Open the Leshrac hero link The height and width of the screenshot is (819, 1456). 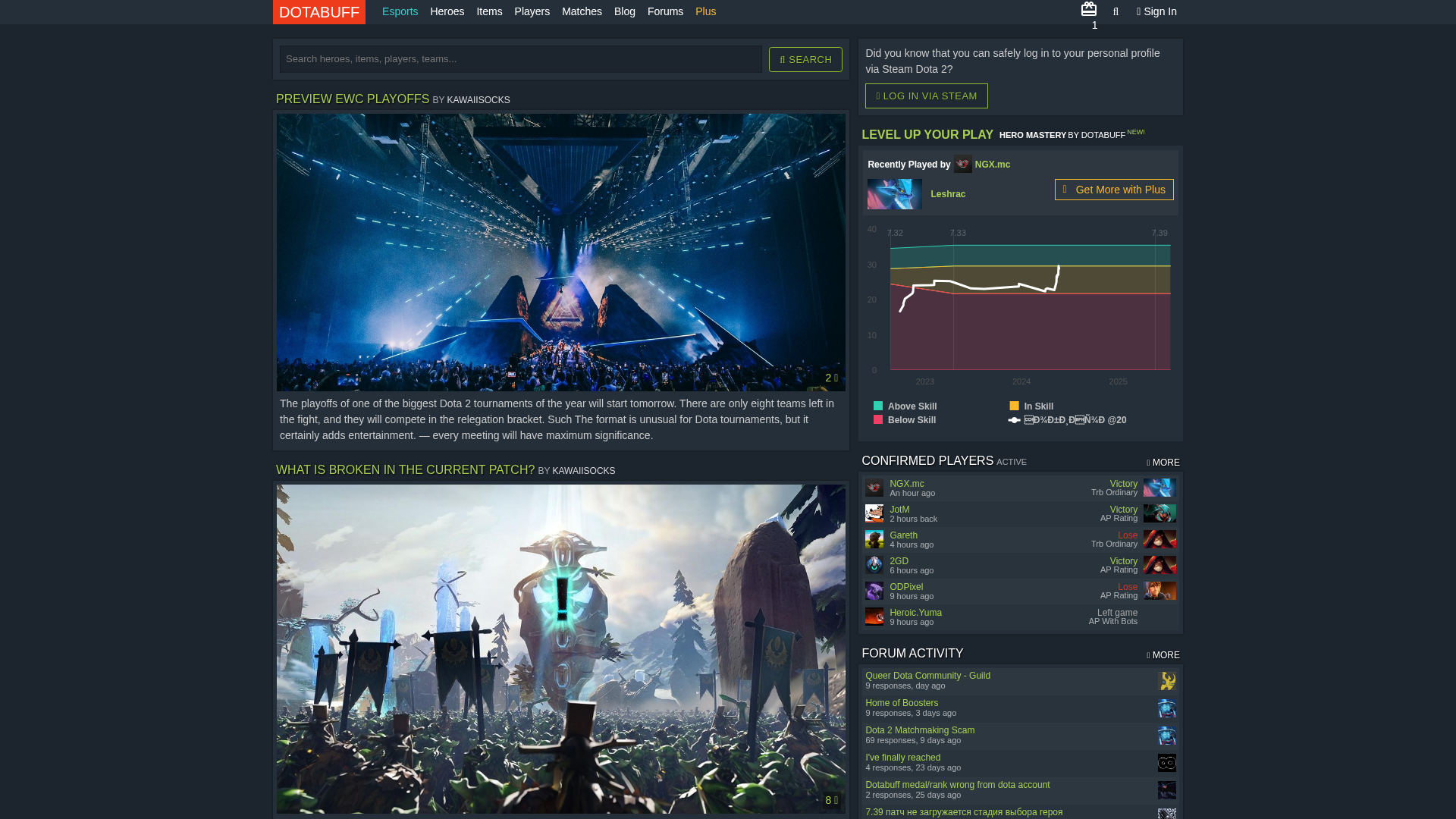pos(948,194)
